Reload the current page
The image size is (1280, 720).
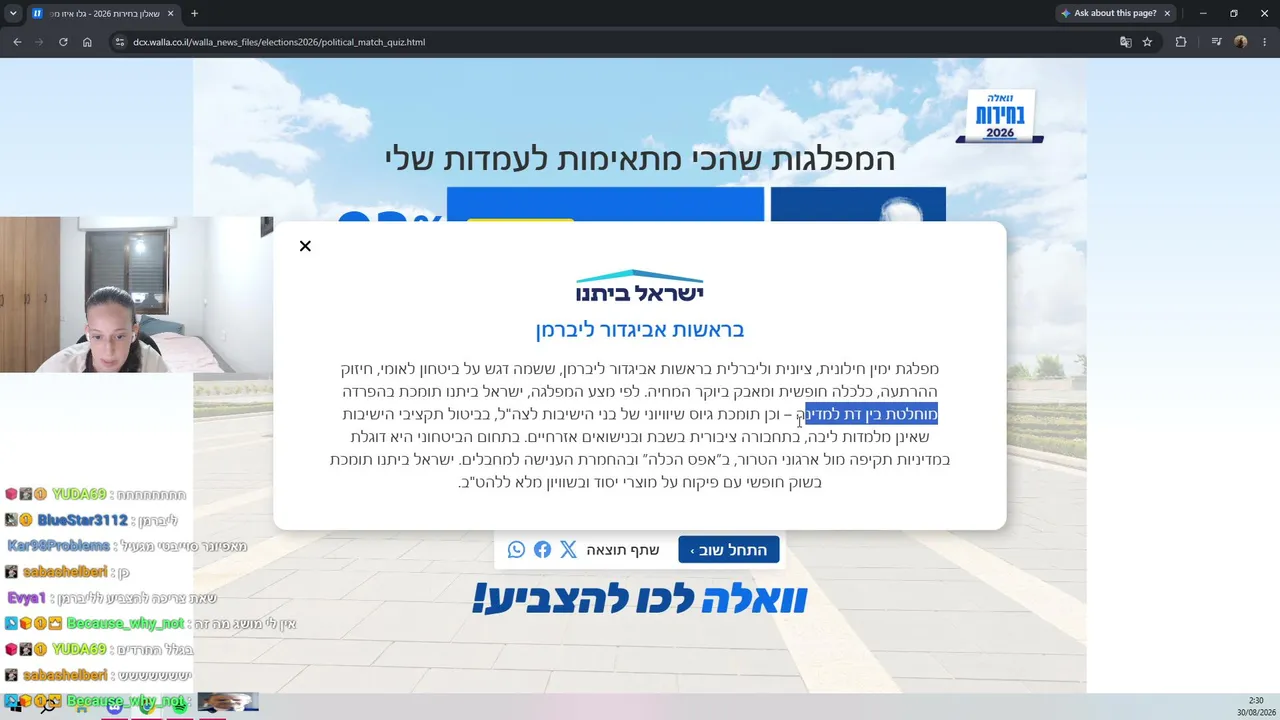(63, 42)
